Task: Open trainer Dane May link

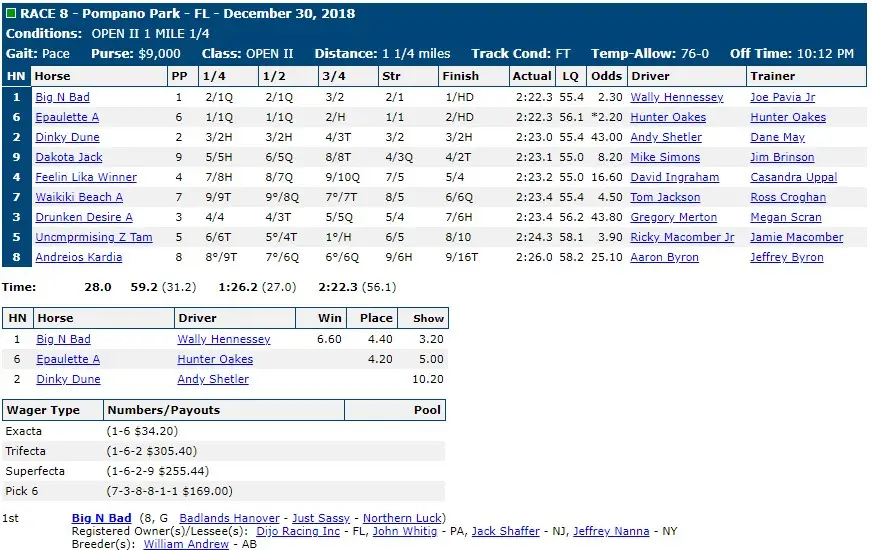Action: click(777, 137)
